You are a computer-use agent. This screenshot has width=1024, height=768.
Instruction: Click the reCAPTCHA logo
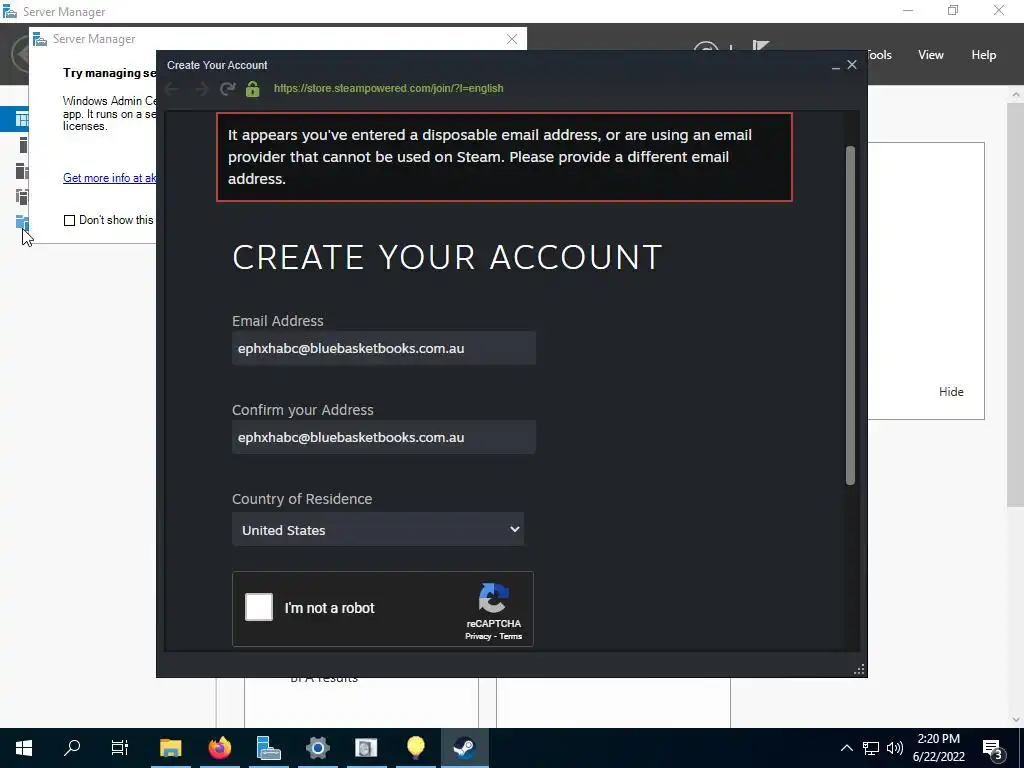(x=494, y=599)
